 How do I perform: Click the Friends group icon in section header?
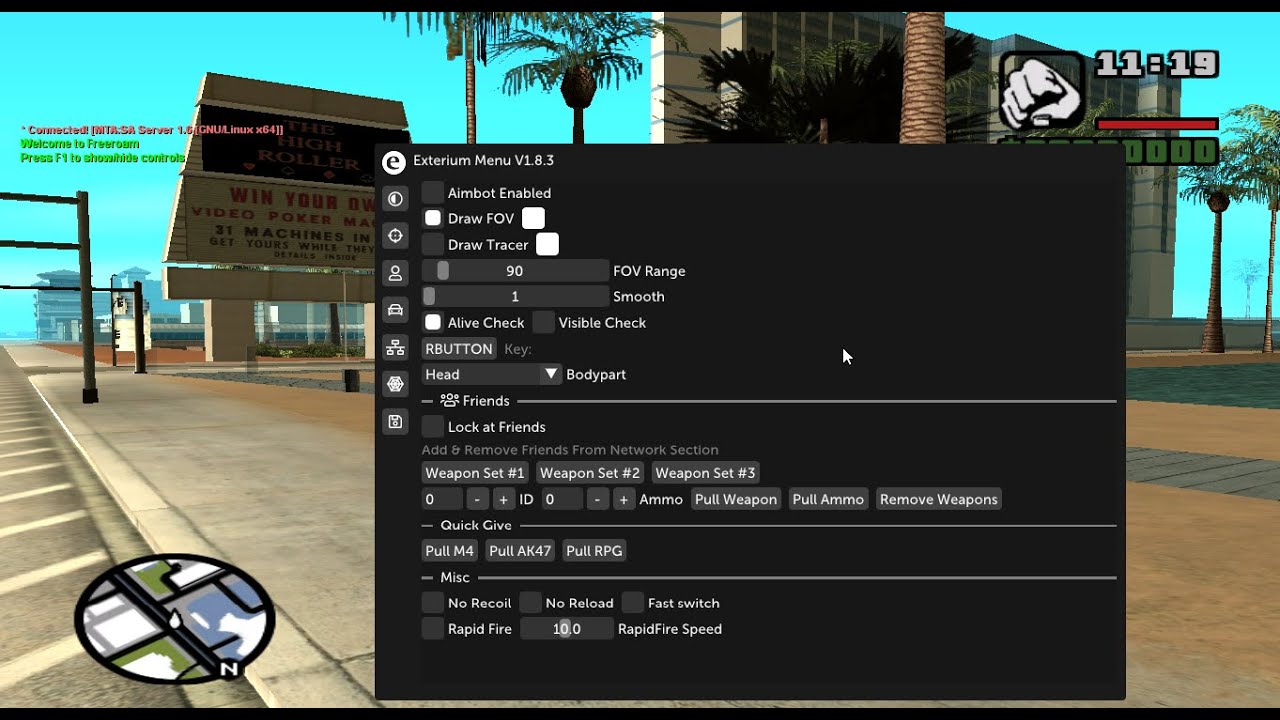tap(449, 400)
